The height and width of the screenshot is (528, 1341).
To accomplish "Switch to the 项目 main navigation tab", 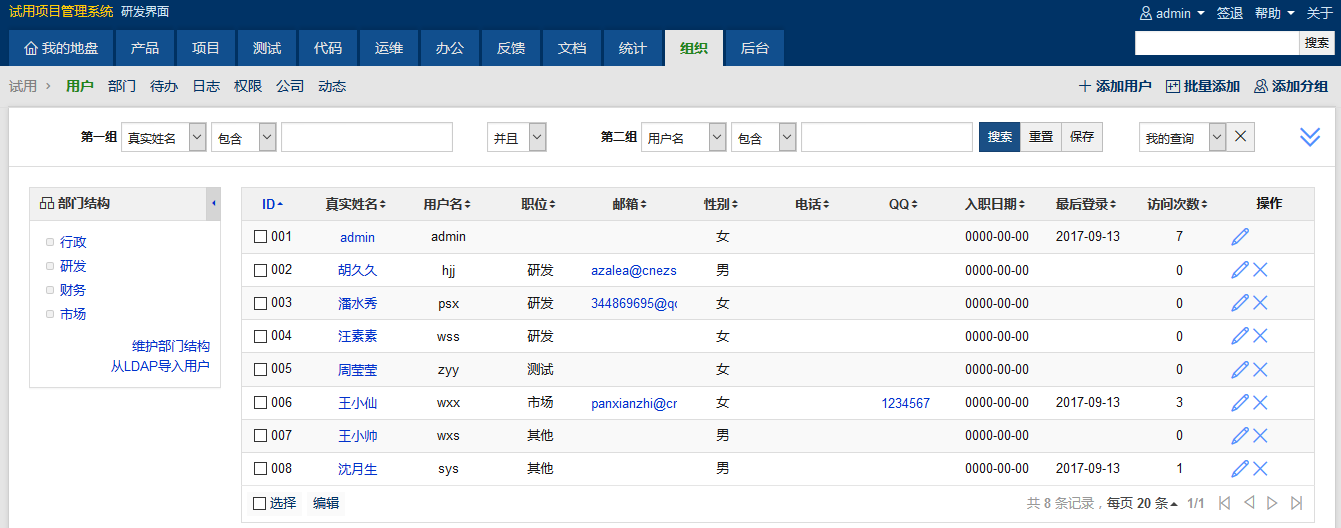I will coord(206,48).
